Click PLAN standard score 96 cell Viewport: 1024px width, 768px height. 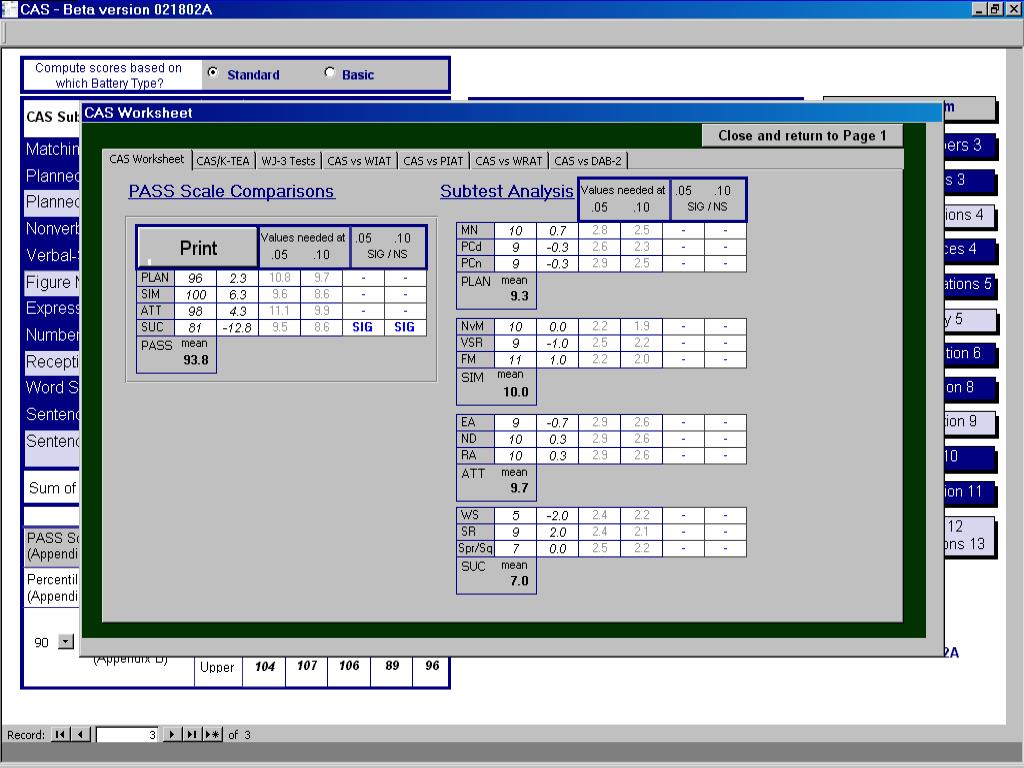(x=195, y=278)
